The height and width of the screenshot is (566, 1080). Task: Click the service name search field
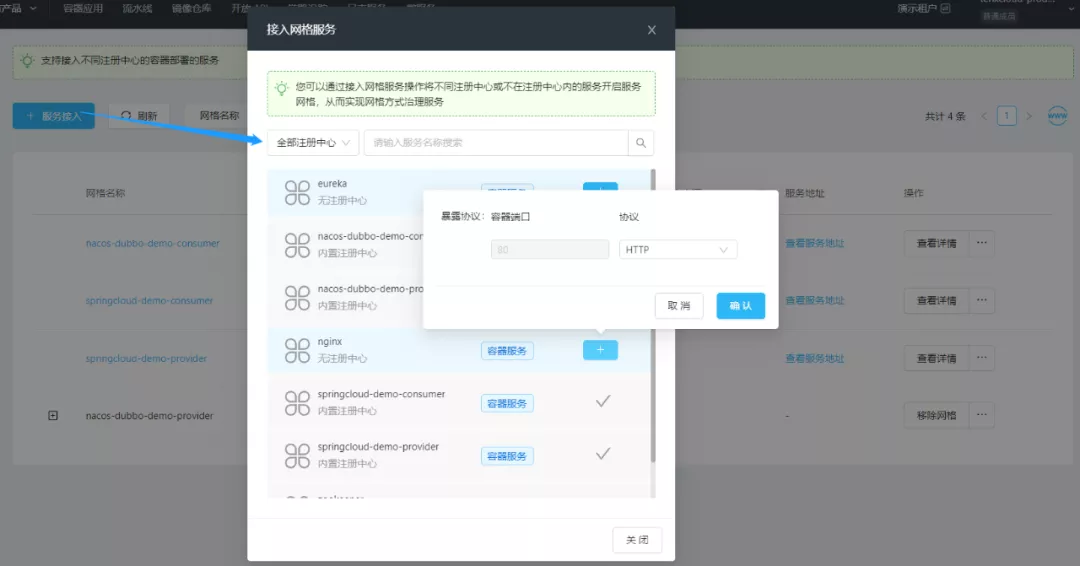pos(496,143)
